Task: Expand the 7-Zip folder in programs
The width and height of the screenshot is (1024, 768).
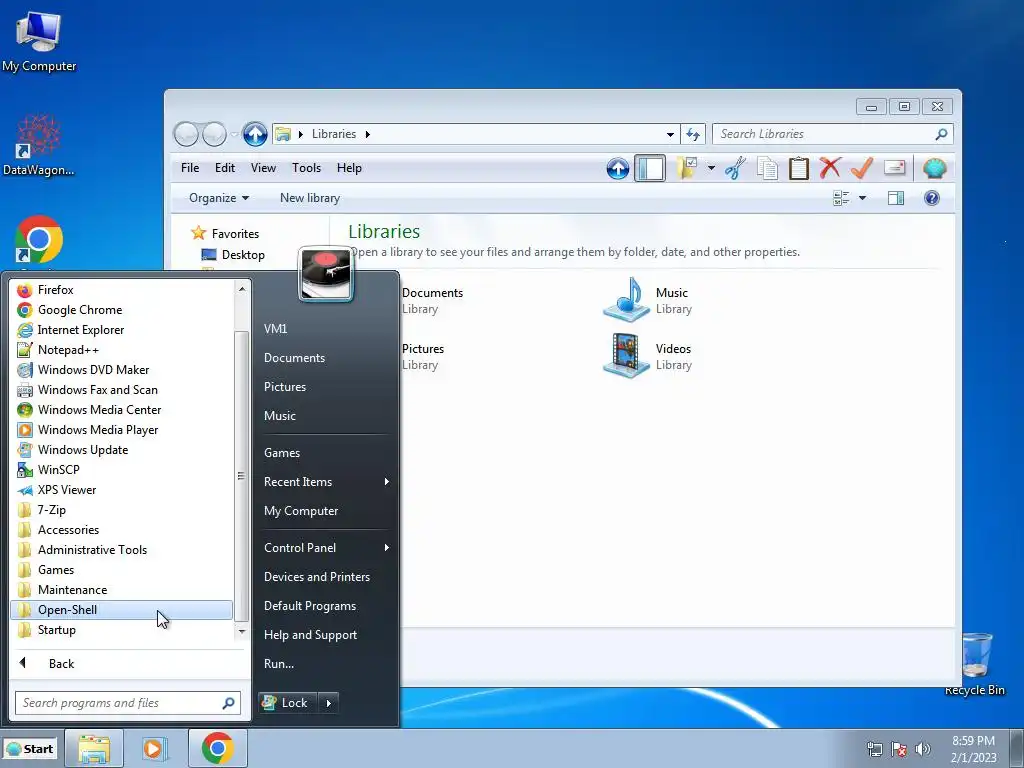Action: coord(121,509)
